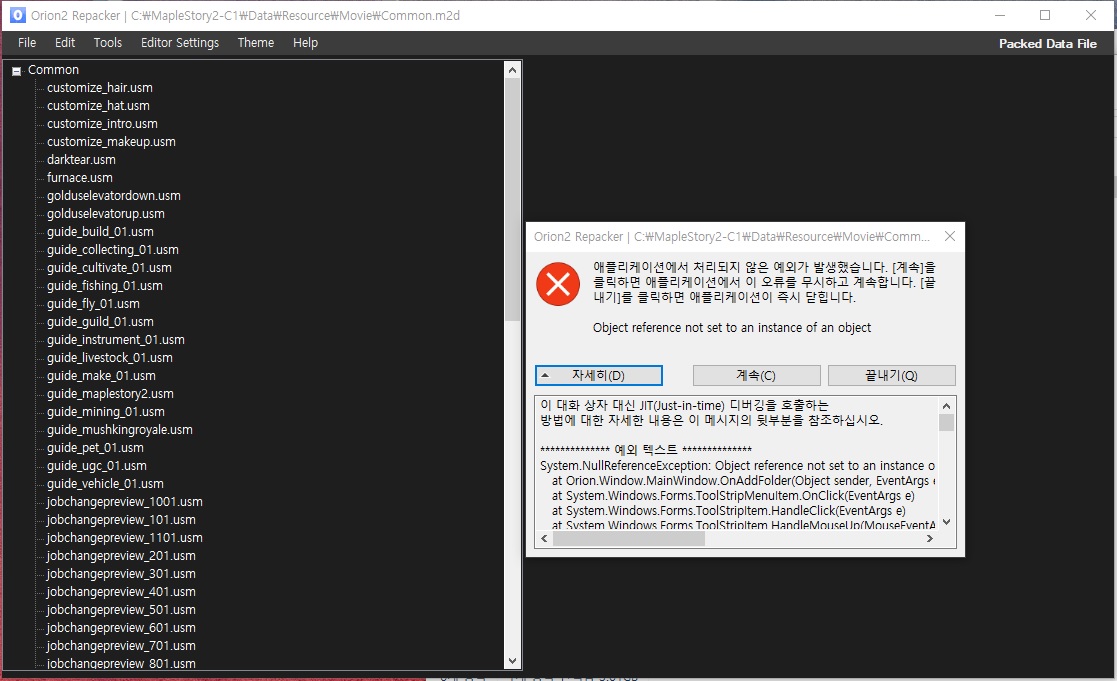The image size is (1117, 681).
Task: Click the 계속(C) continue button
Action: coord(757,375)
